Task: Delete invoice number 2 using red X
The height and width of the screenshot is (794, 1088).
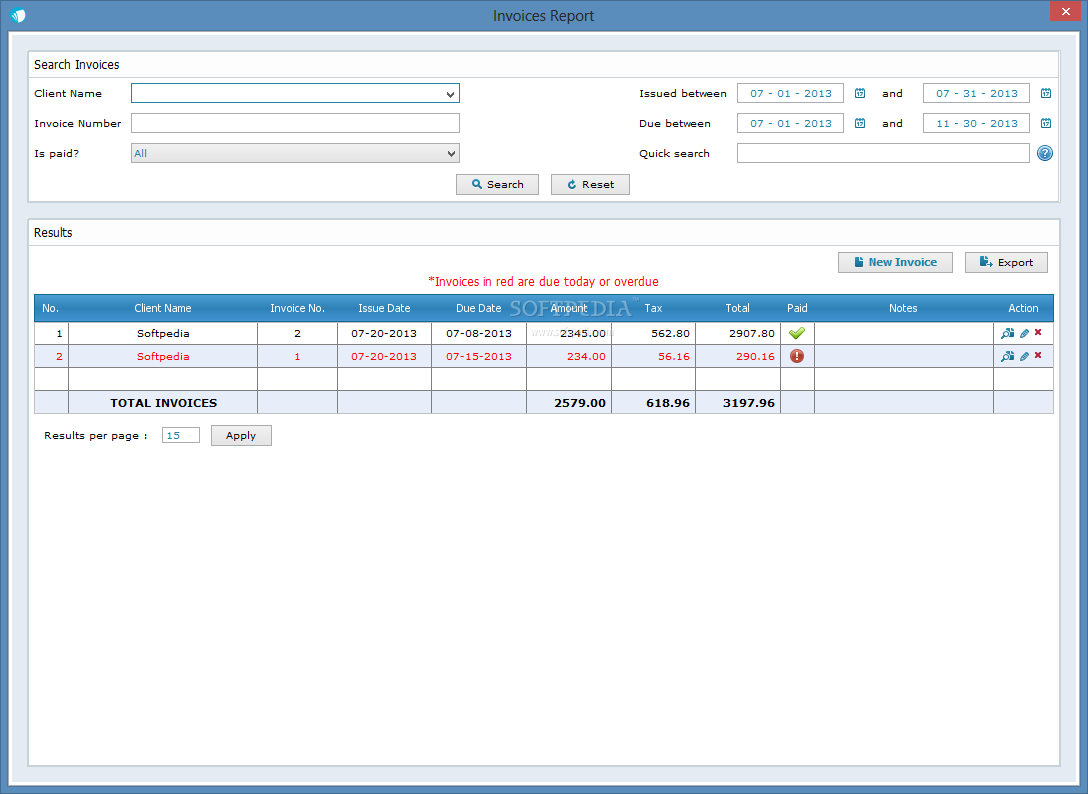Action: 1038,332
